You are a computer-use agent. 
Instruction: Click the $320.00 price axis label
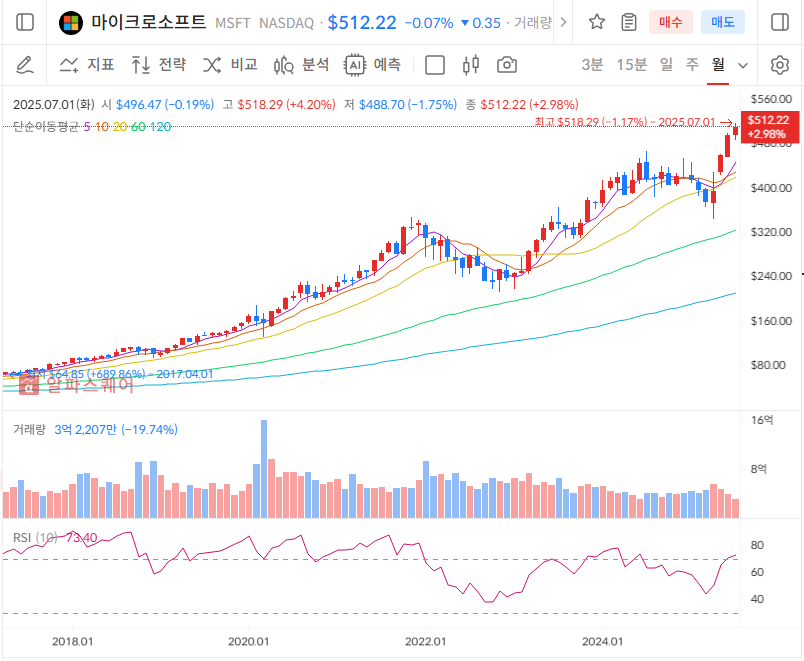(x=771, y=232)
